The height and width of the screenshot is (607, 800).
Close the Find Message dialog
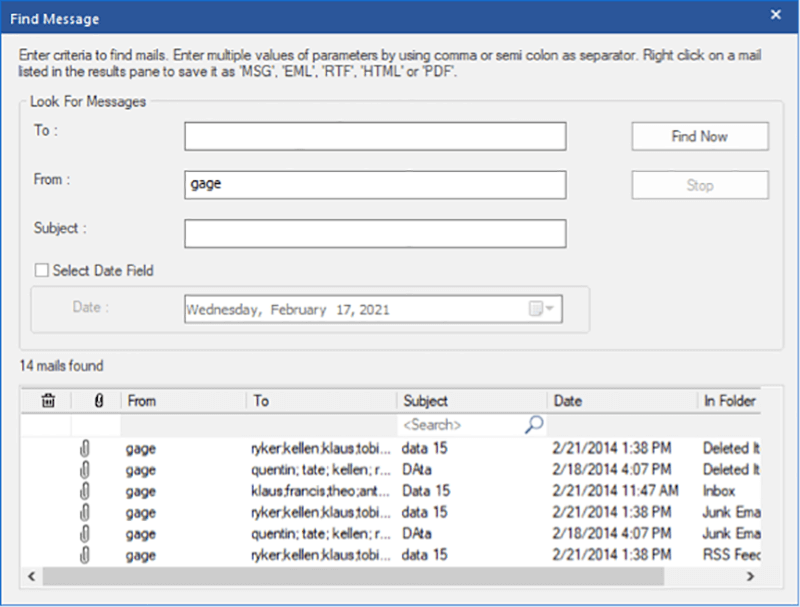776,15
